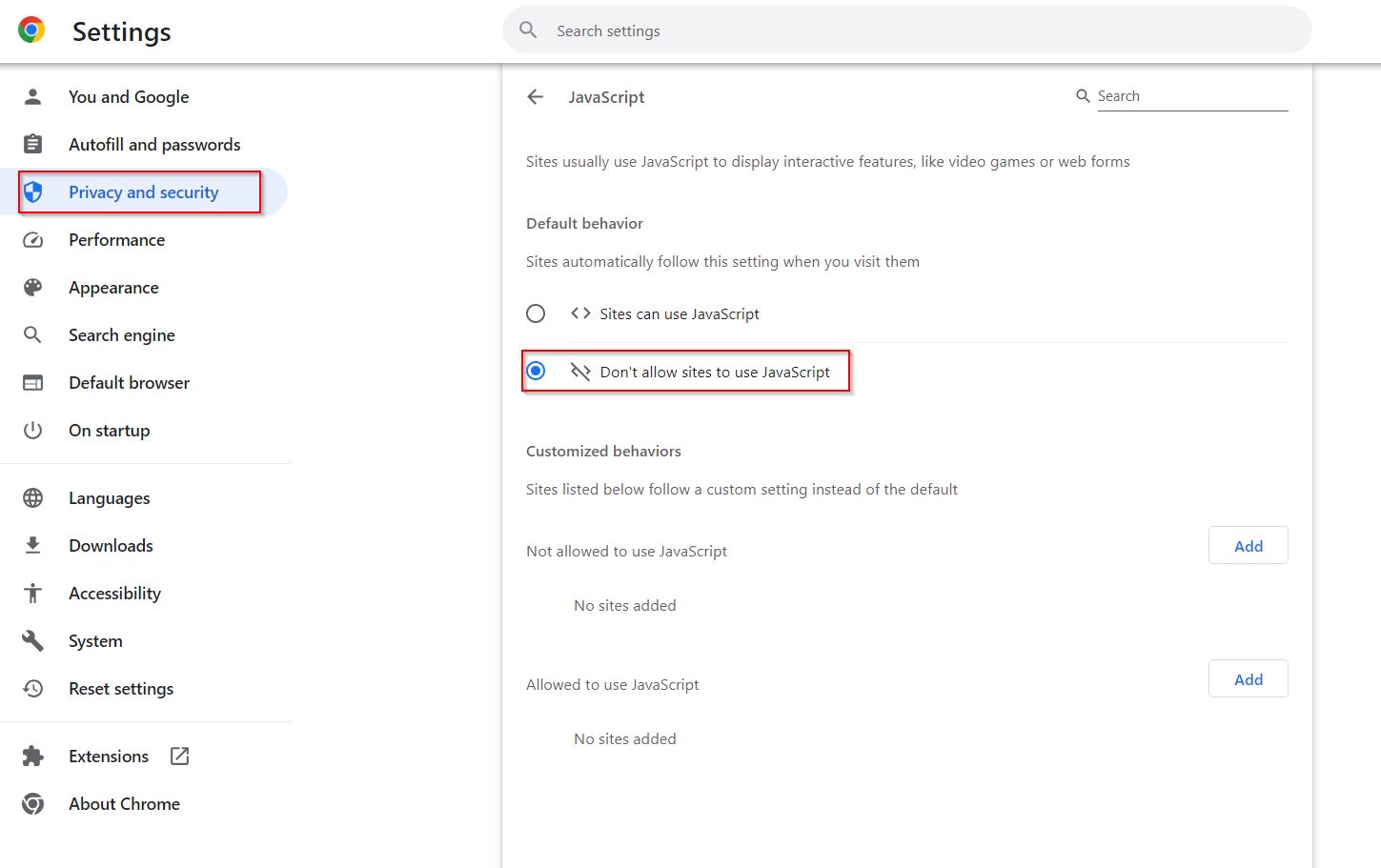The height and width of the screenshot is (868, 1381).
Task: Open the About Chrome page
Action: point(124,804)
